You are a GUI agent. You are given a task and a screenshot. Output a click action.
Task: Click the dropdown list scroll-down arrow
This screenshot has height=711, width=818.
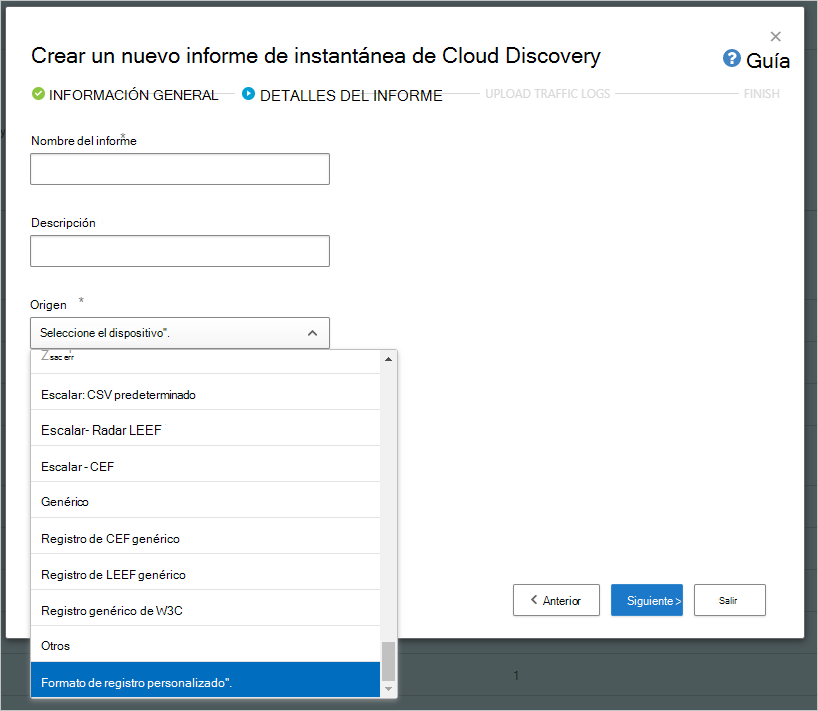[x=388, y=689]
